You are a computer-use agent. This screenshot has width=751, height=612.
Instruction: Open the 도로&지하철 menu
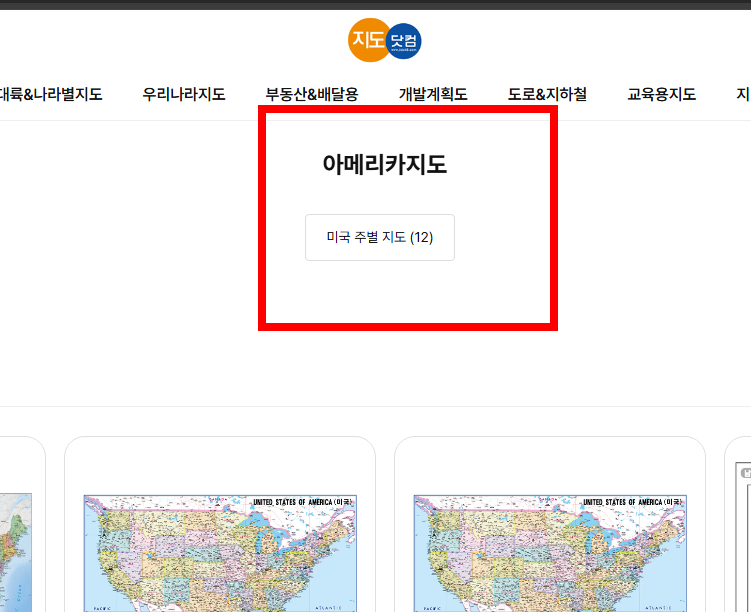[x=547, y=94]
